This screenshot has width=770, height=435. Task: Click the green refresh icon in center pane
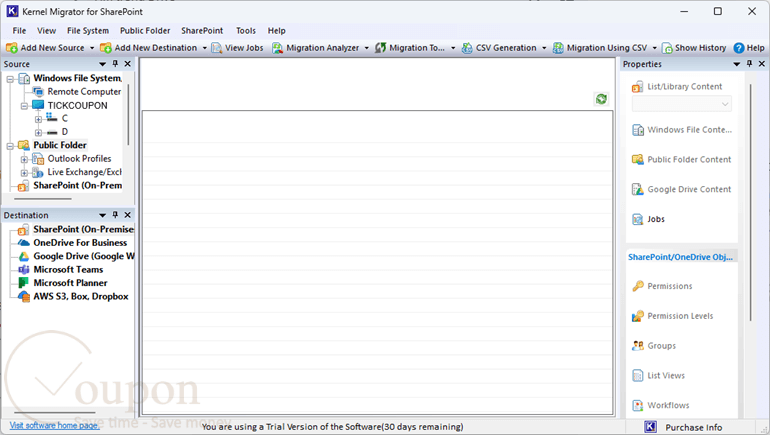coord(601,99)
